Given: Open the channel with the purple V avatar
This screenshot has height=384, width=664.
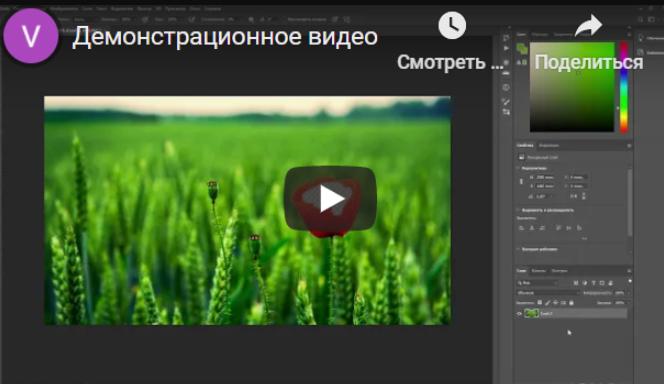Looking at the screenshot, I should point(30,36).
